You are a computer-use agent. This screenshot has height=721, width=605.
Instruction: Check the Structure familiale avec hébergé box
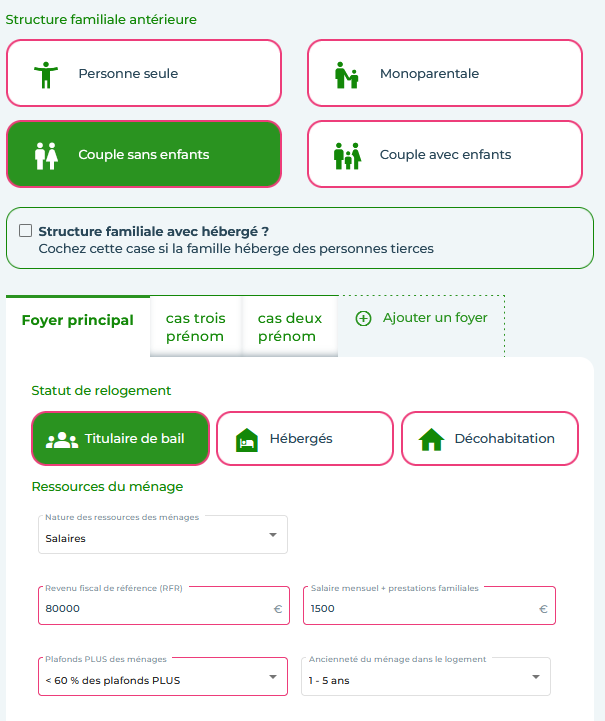pos(26,230)
